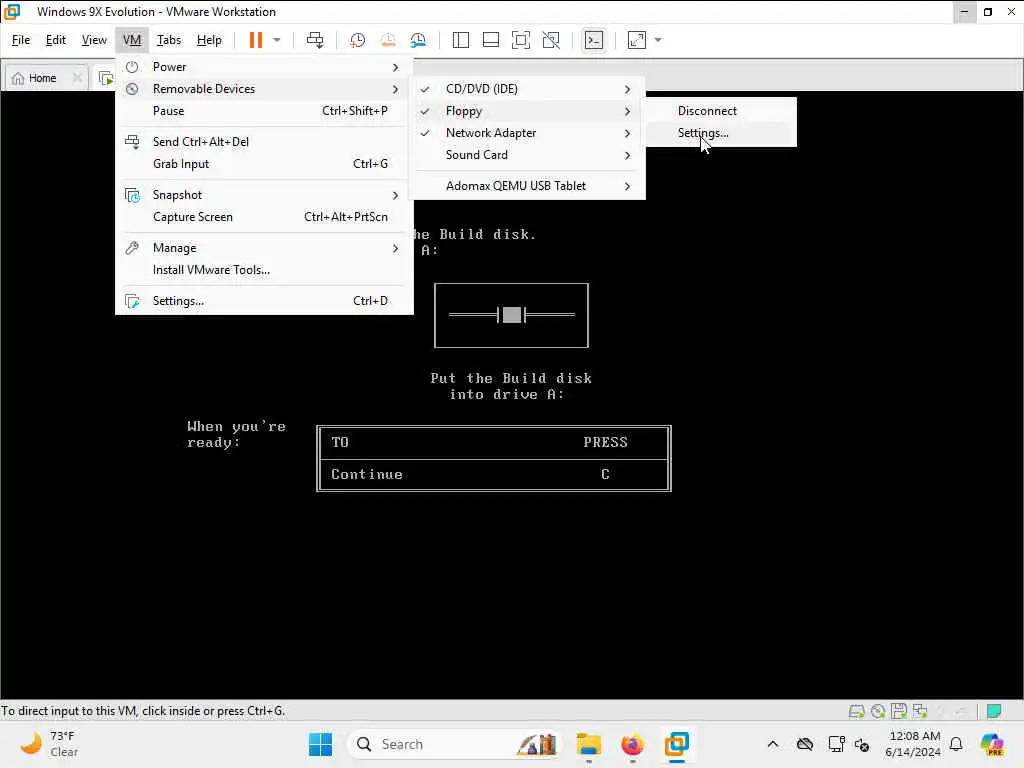Toggle the library sidebar panel icon
This screenshot has width=1024, height=768.
click(x=460, y=40)
